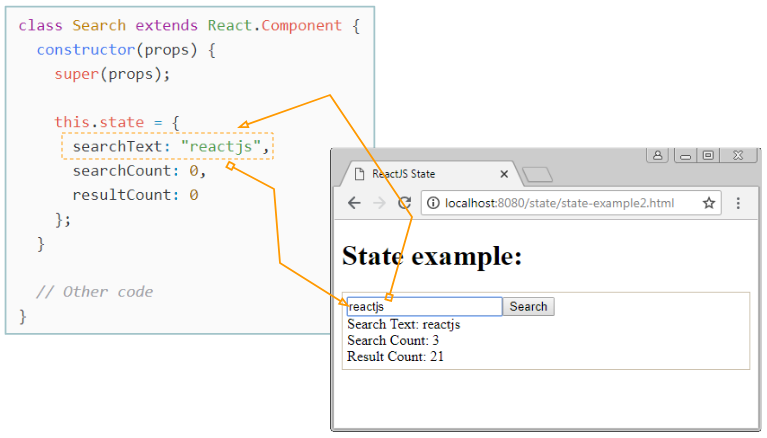Click the 'State example:' heading

tap(432, 256)
